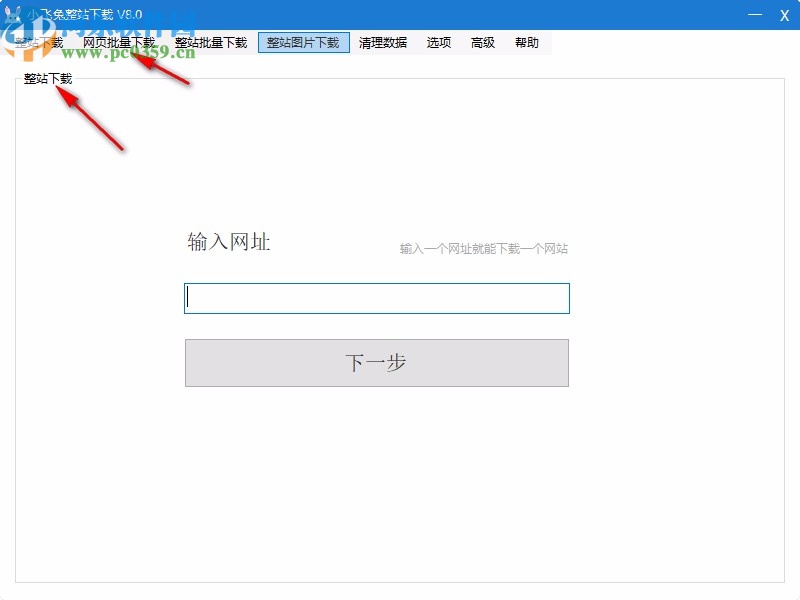This screenshot has width=800, height=600.
Task: Switch to the 整站批量下载 tab
Action: (210, 42)
